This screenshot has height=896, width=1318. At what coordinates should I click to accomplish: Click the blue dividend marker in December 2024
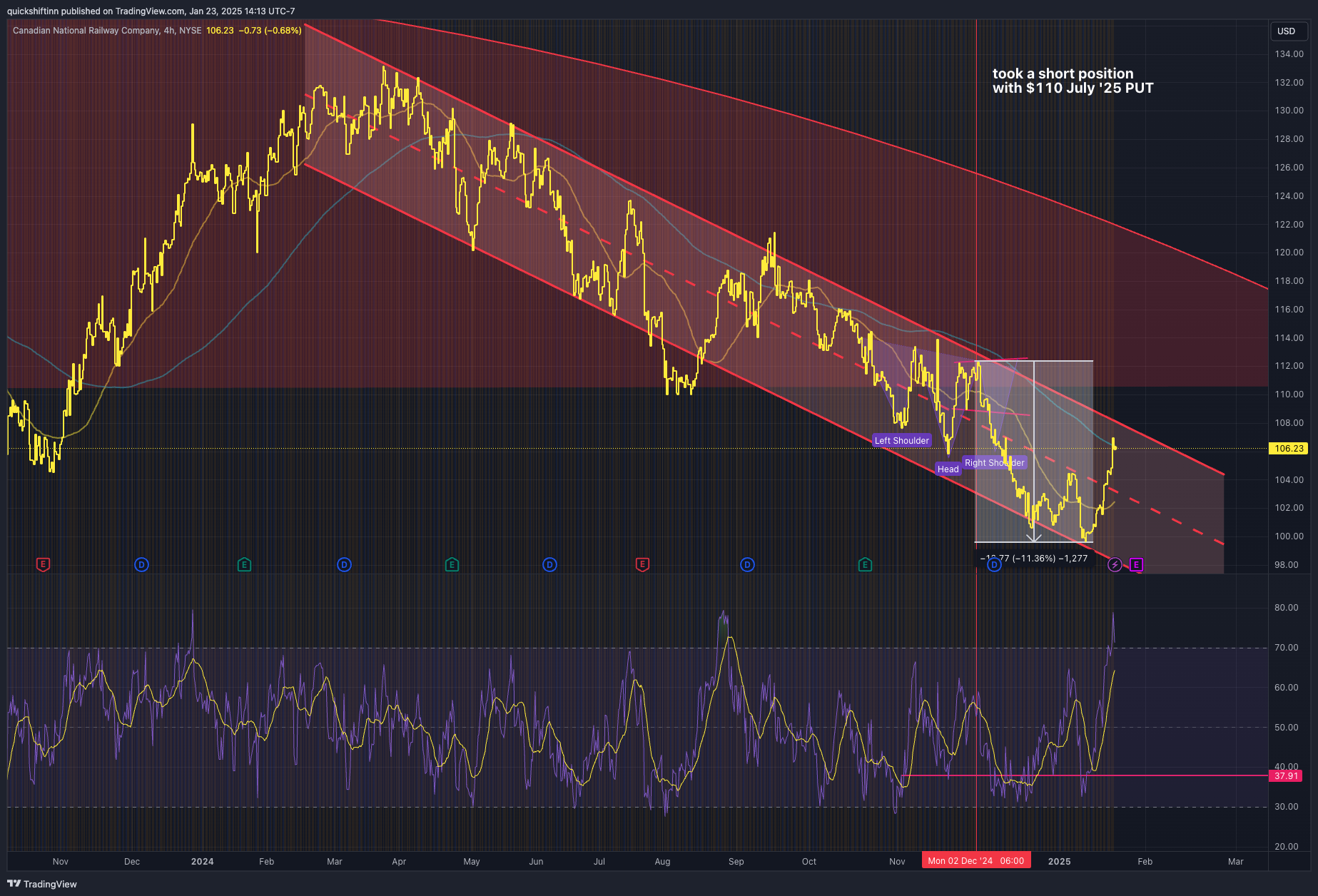(994, 565)
